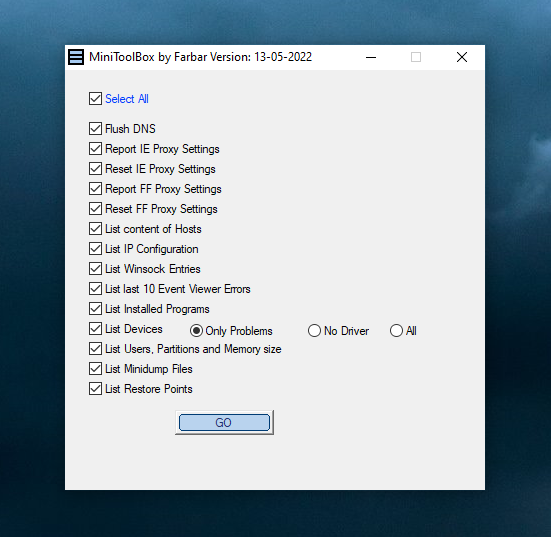Viewport: 551px width, 537px height.
Task: Uncheck List IP Configuration
Action: [95, 249]
